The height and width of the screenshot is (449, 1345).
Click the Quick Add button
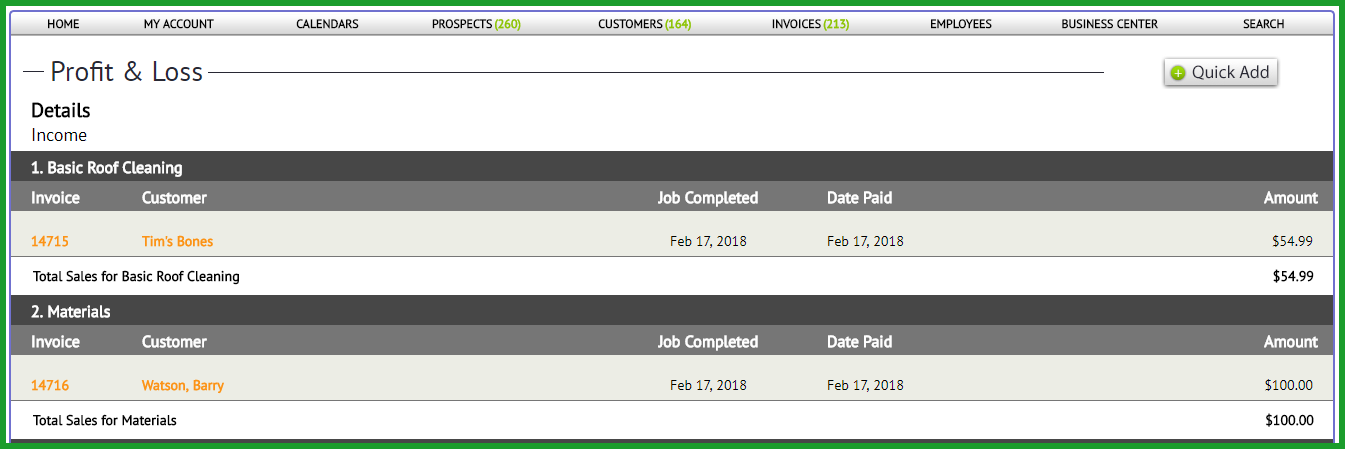pos(1221,72)
